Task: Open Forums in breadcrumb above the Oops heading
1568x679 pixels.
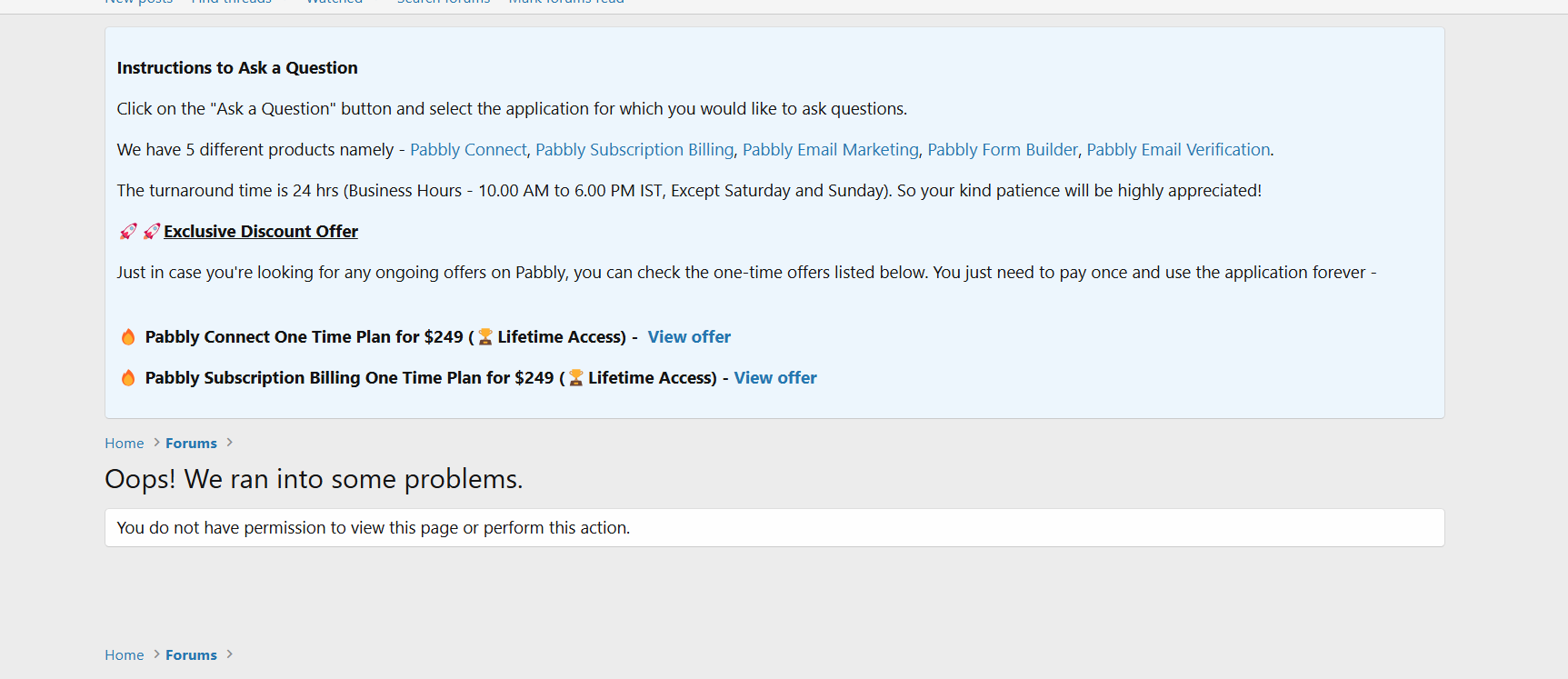Action: click(191, 444)
